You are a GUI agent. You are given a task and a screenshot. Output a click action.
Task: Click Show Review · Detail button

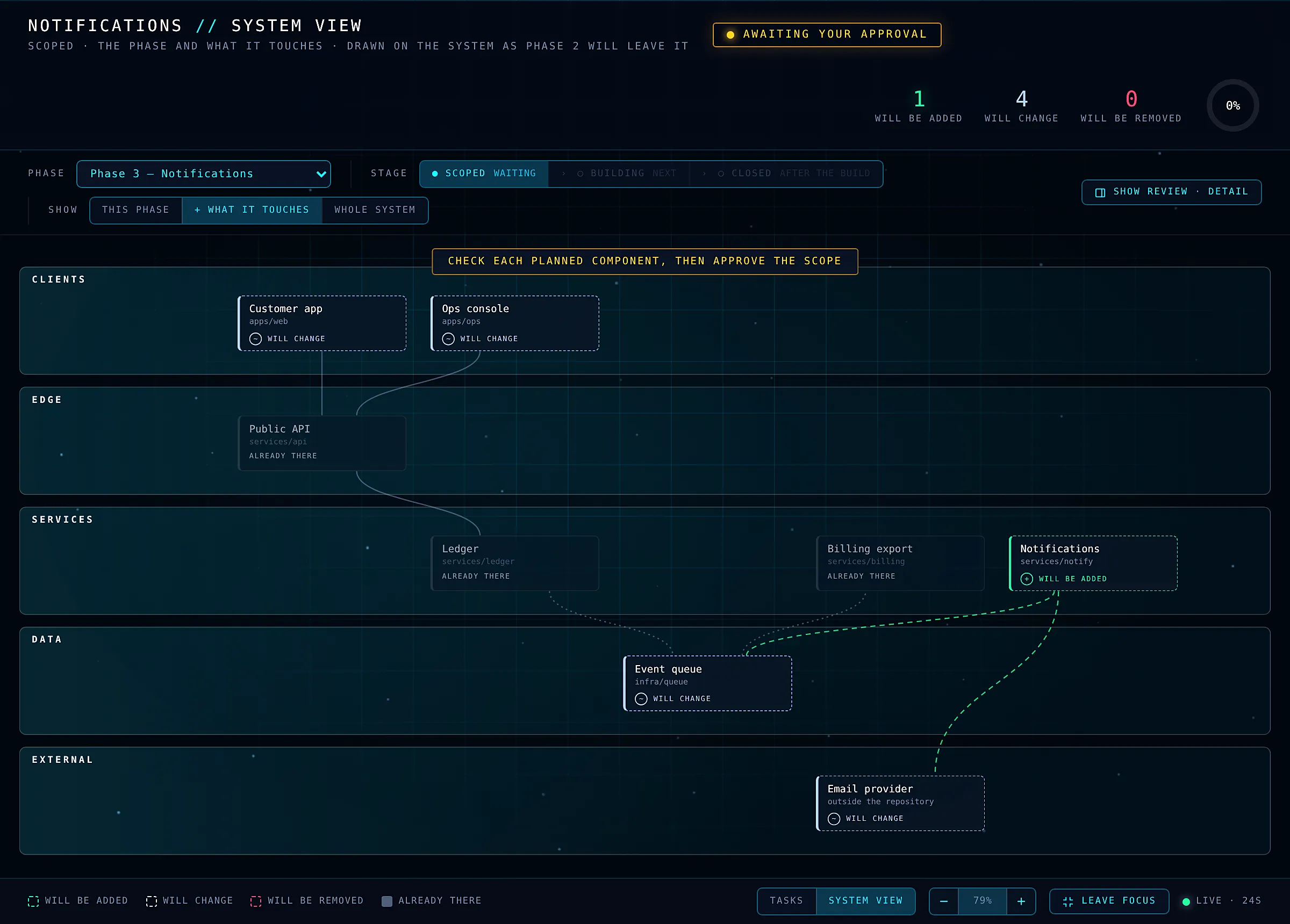coord(1171,192)
